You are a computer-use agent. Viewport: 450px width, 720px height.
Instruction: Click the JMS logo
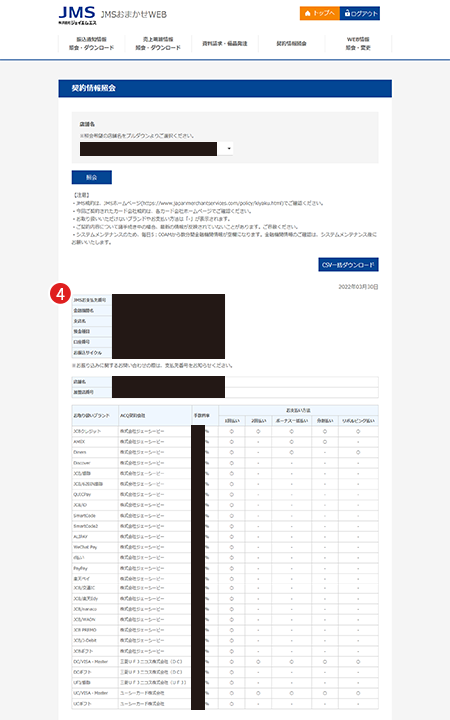click(78, 15)
